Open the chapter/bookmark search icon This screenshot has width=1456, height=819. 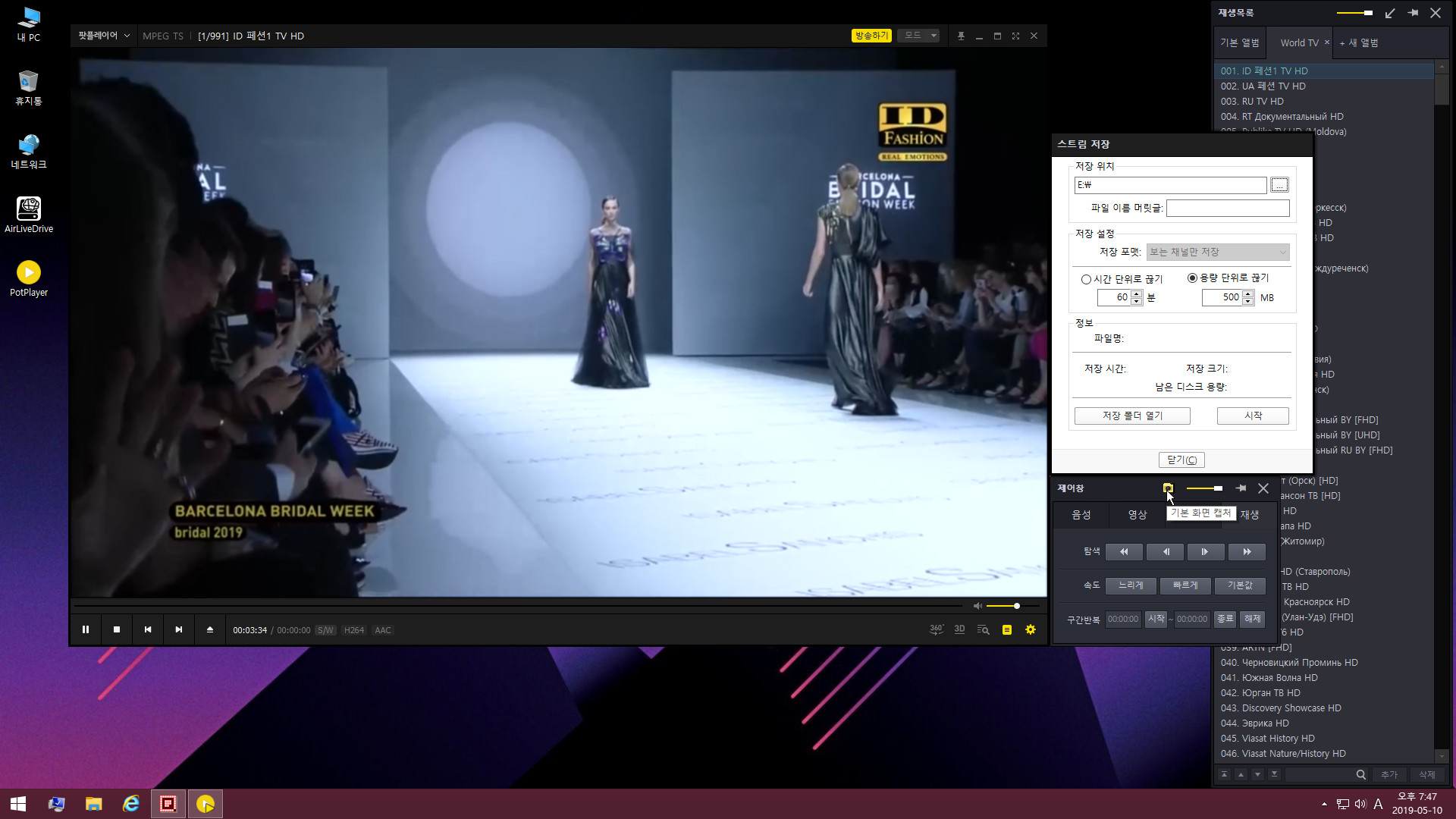[x=984, y=629]
